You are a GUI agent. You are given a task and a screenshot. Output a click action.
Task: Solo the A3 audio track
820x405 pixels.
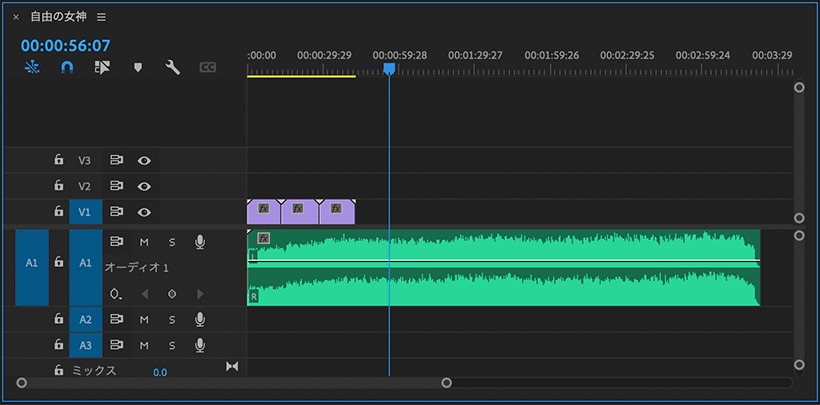click(x=172, y=345)
